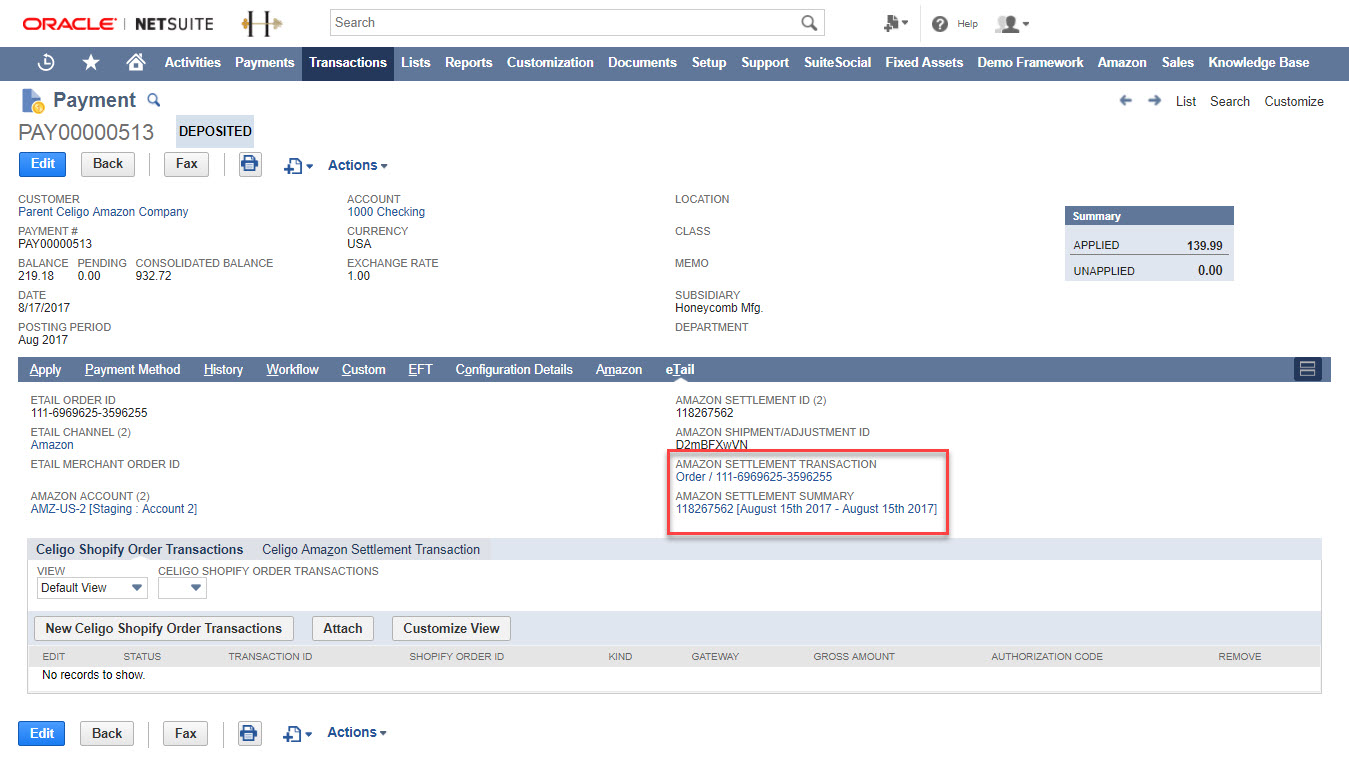Switch to the EFT subtab
The image size is (1349, 767).
tap(421, 370)
